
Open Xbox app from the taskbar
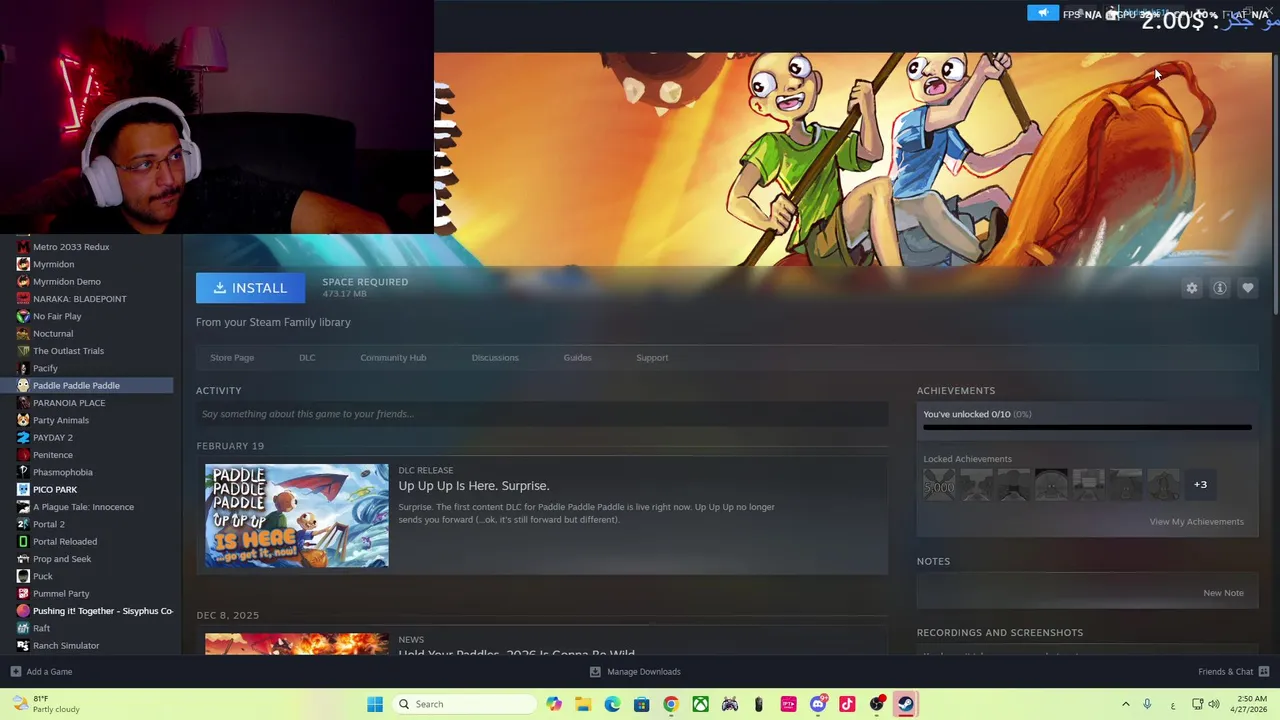point(701,704)
